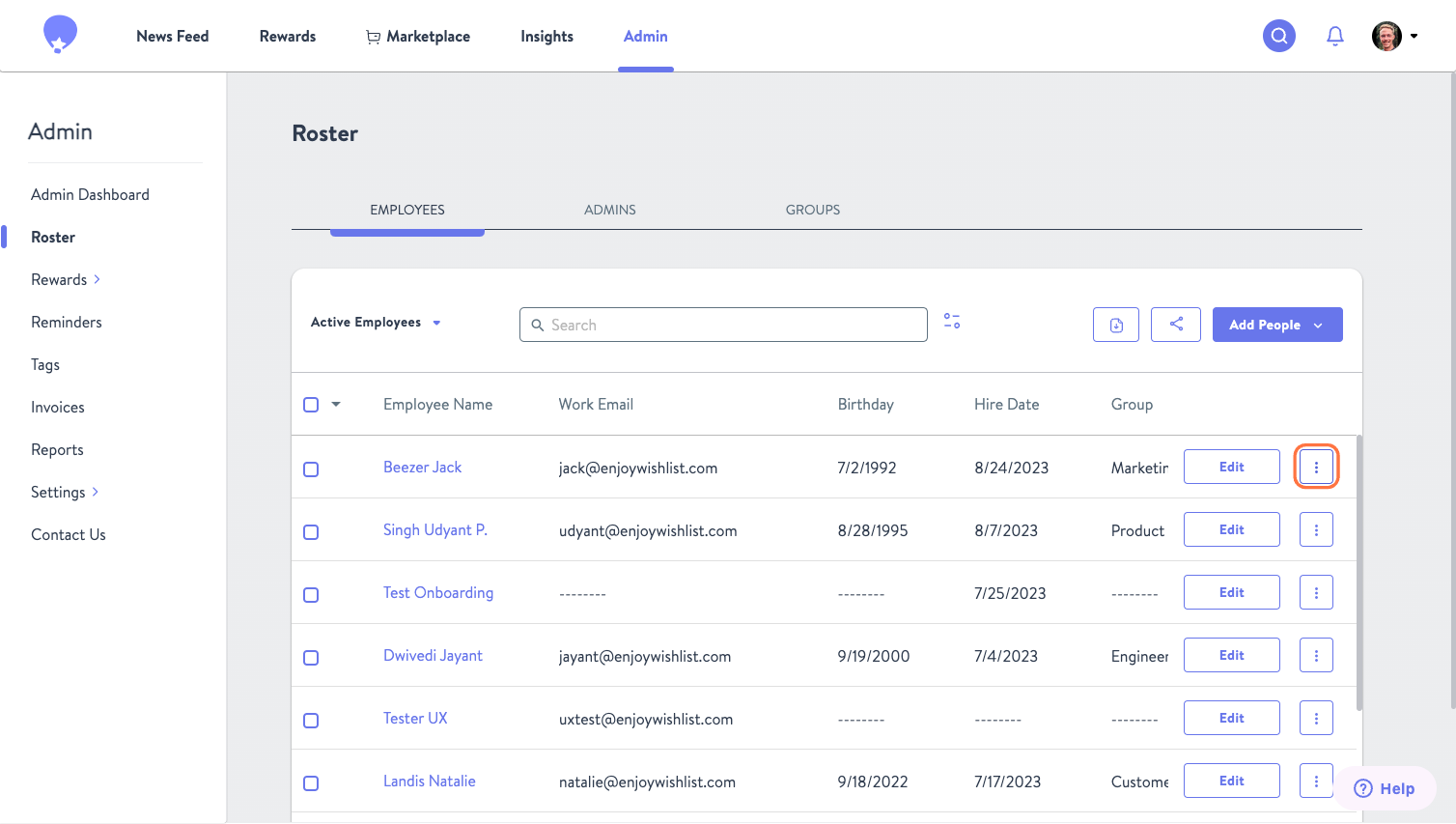Open Marketplace from the top navigation

coord(418,36)
